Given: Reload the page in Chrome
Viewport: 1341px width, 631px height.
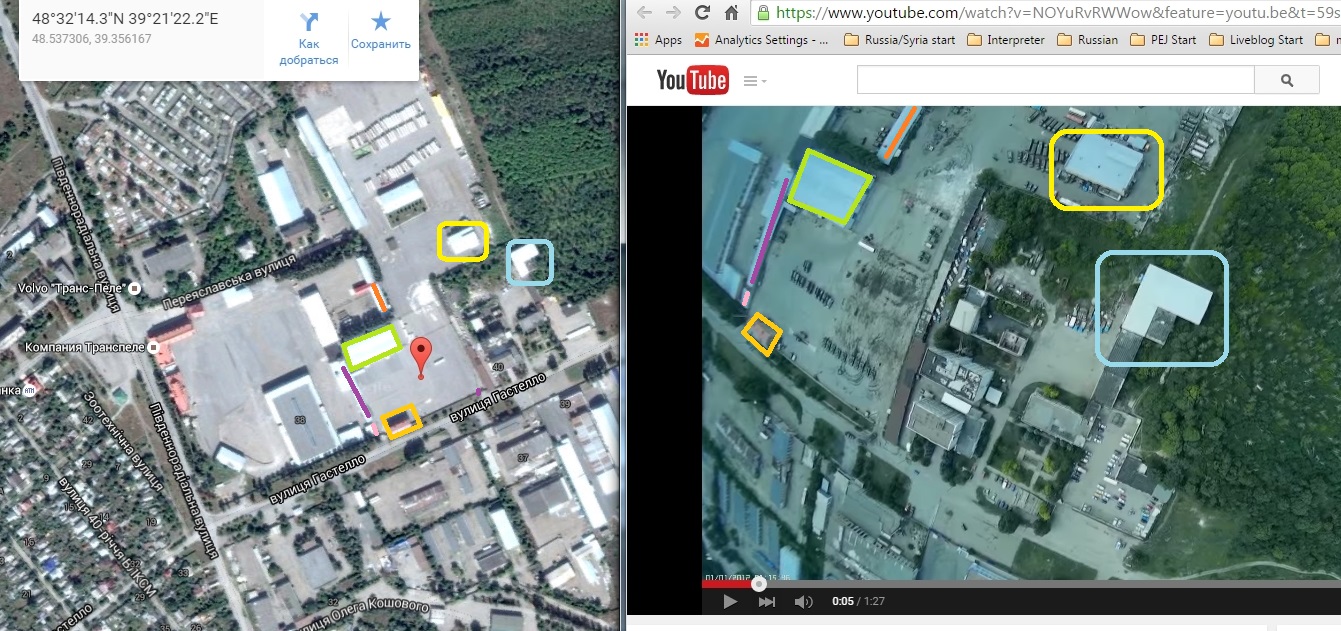Looking at the screenshot, I should [702, 13].
